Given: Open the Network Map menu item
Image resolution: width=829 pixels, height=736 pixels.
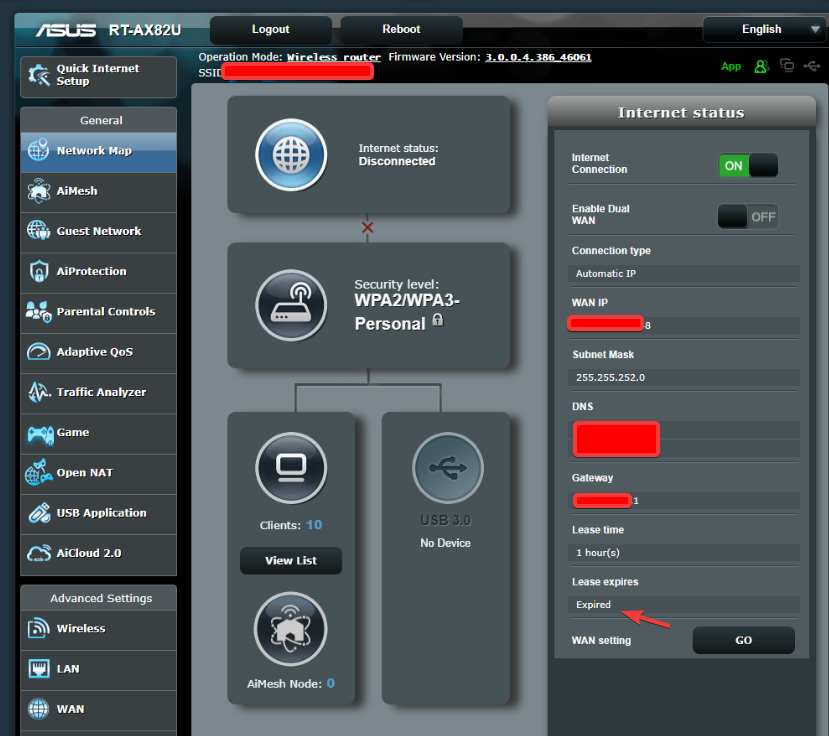Looking at the screenshot, I should pyautogui.click(x=98, y=151).
